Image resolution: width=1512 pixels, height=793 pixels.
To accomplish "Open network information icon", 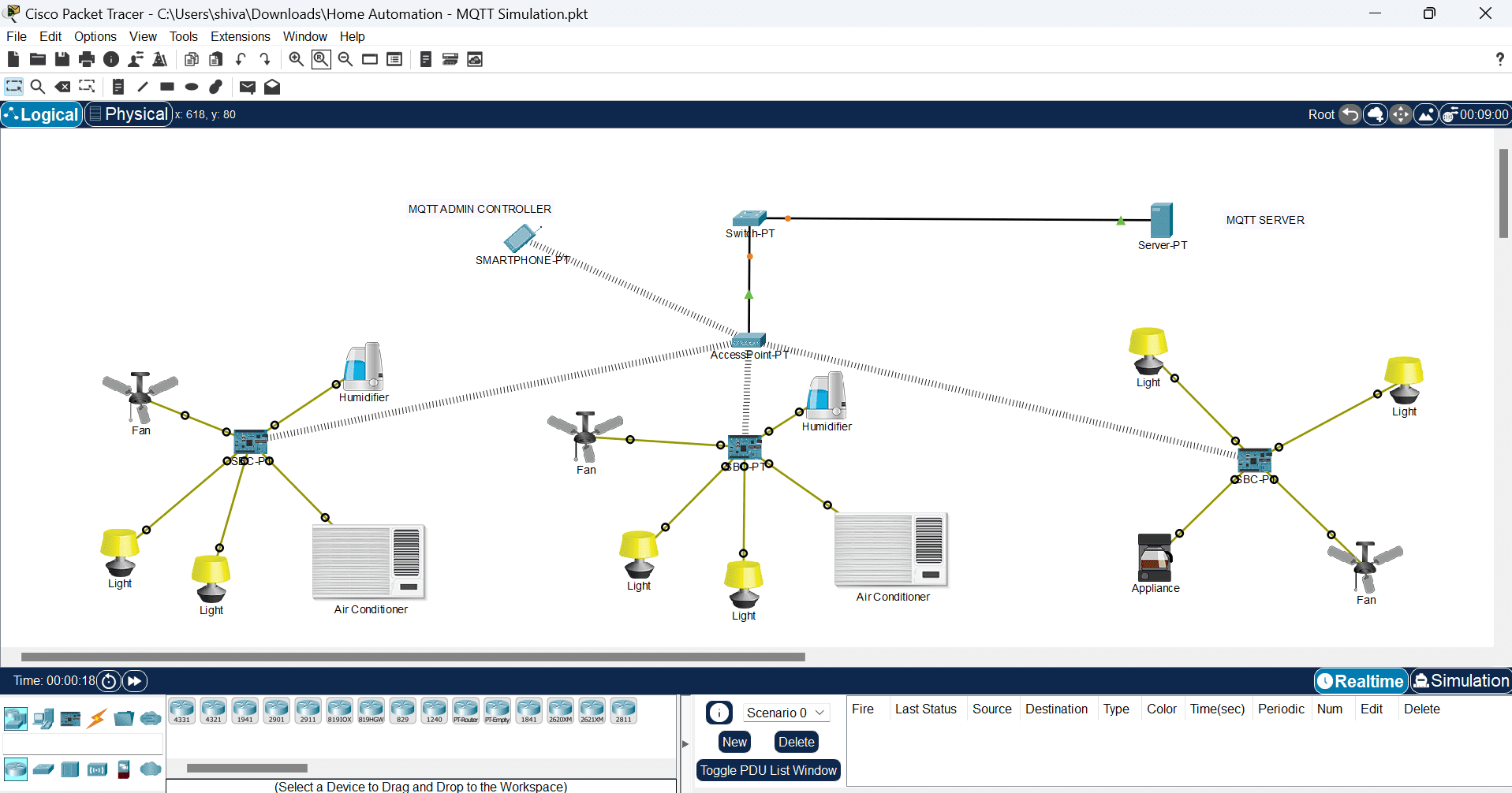I will (x=111, y=59).
